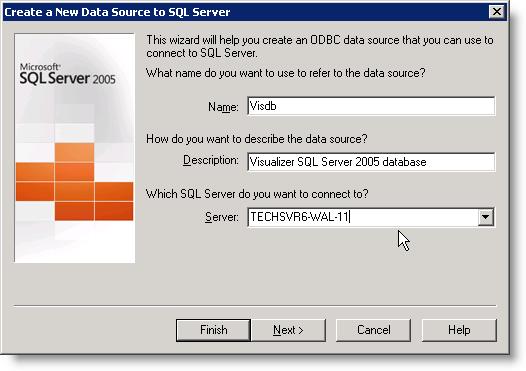Click the dialog title bar text
The image size is (526, 371).
pyautogui.click(x=117, y=12)
